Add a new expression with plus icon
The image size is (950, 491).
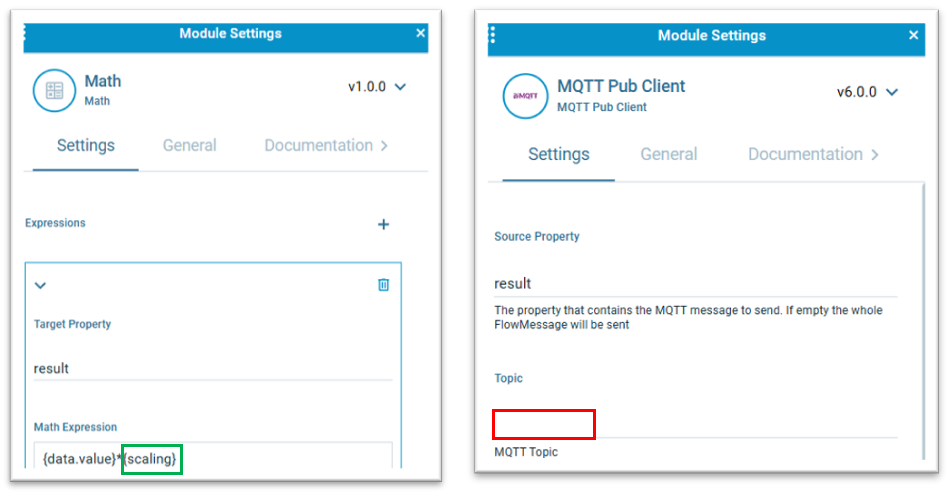coord(384,224)
